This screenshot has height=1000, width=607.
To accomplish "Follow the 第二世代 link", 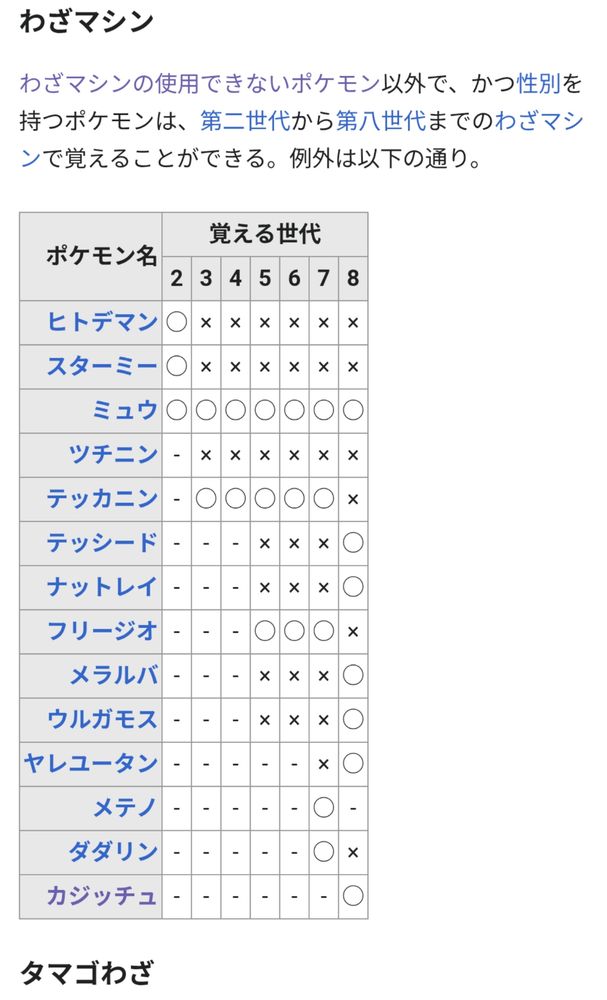I will (245, 121).
